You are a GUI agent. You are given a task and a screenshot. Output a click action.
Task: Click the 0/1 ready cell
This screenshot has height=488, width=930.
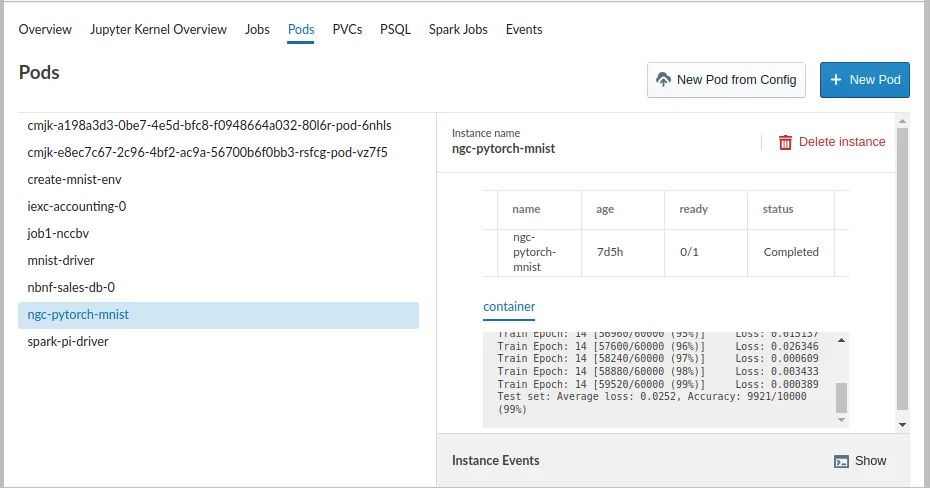point(706,253)
